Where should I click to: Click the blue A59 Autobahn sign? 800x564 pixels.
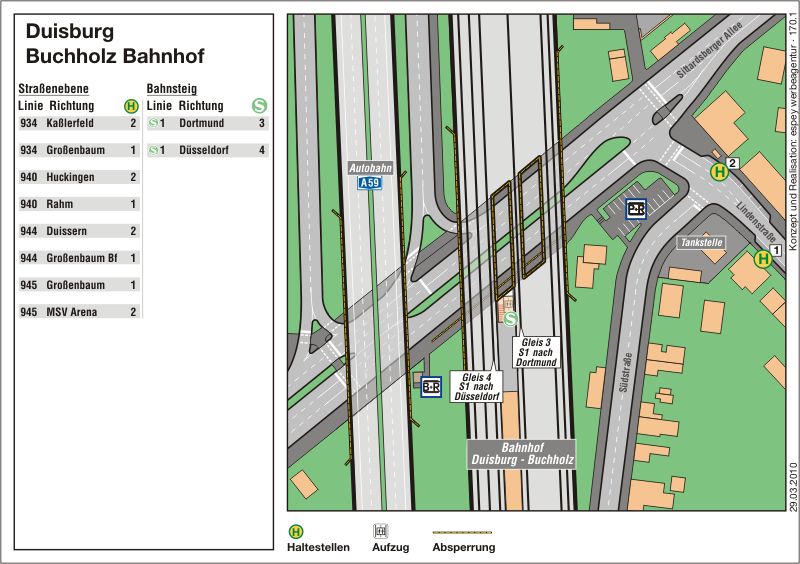click(370, 183)
